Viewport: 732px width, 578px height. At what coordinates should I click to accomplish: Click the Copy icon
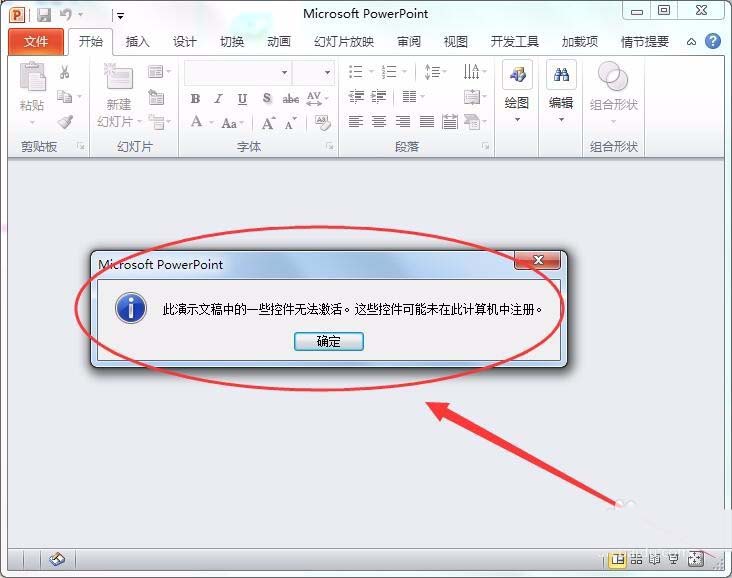[x=64, y=97]
